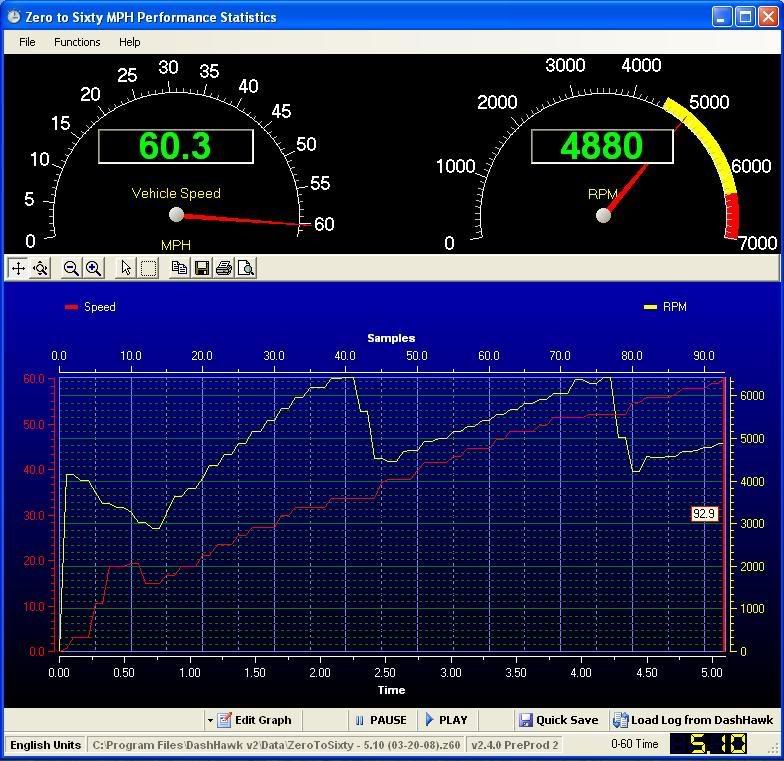Click the v2.4.0 PreProd 2 version label

(x=514, y=745)
